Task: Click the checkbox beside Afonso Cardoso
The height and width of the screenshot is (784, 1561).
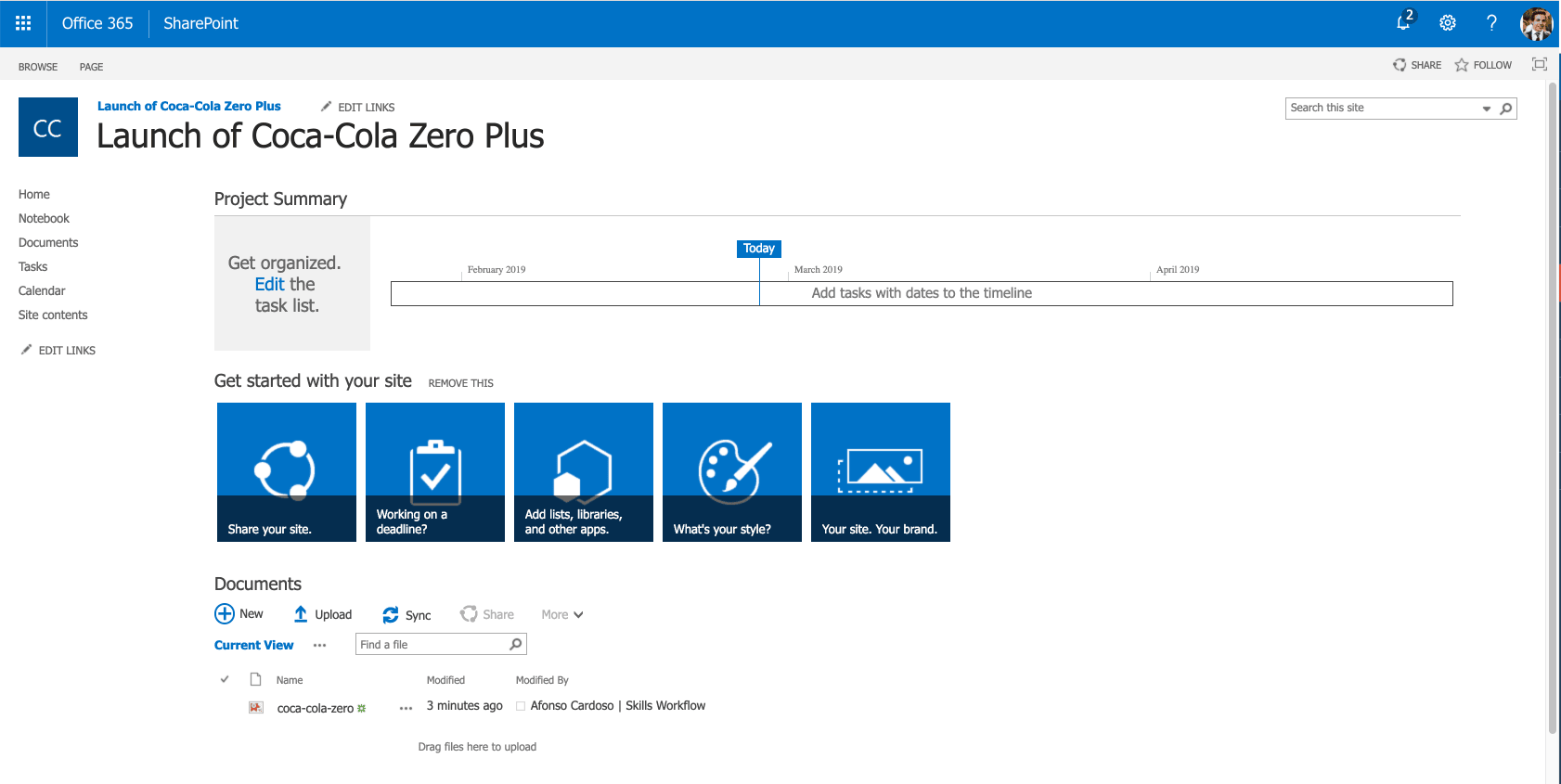Action: tap(521, 706)
